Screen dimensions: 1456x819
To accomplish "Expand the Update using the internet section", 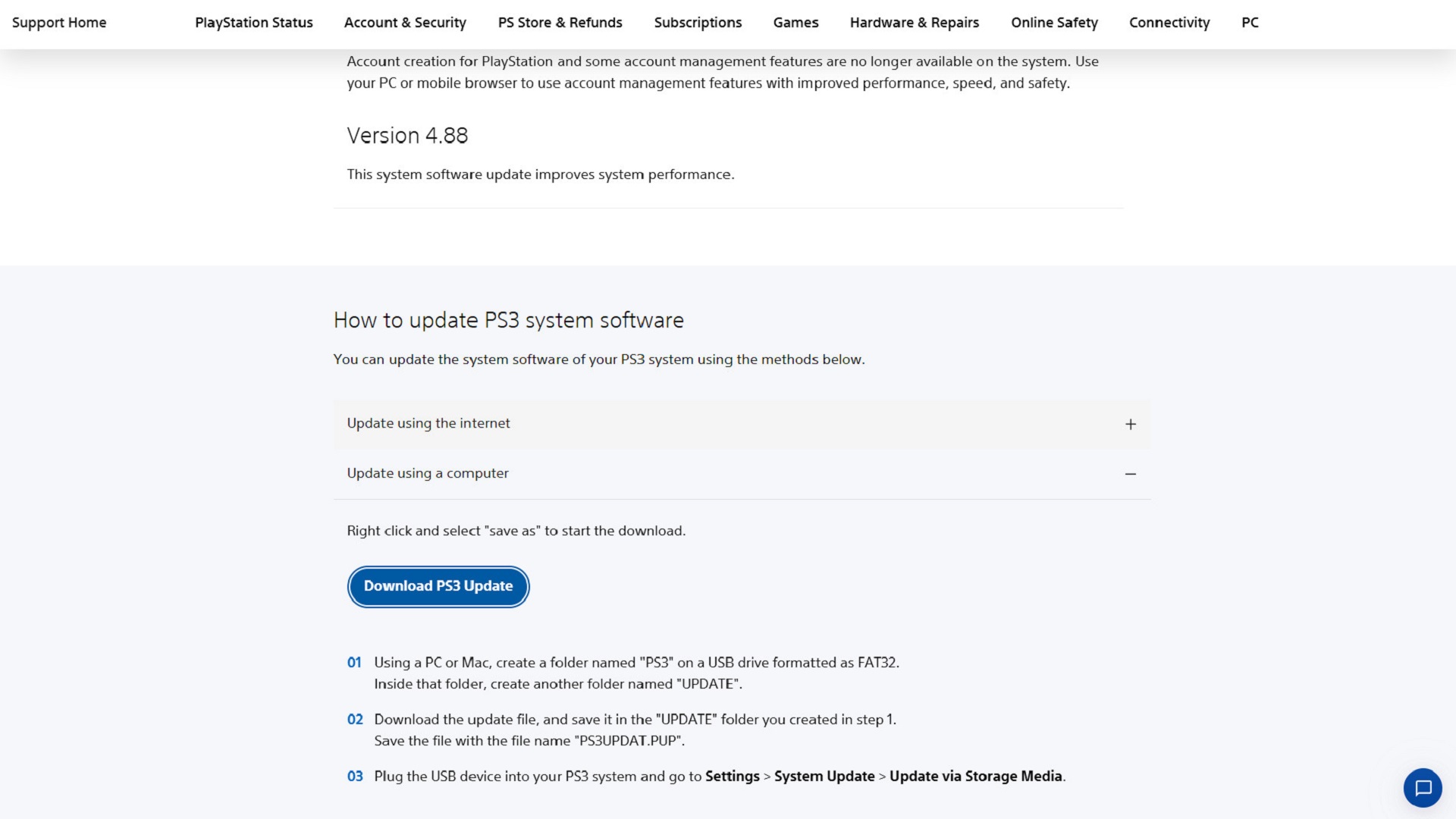I will 742,423.
